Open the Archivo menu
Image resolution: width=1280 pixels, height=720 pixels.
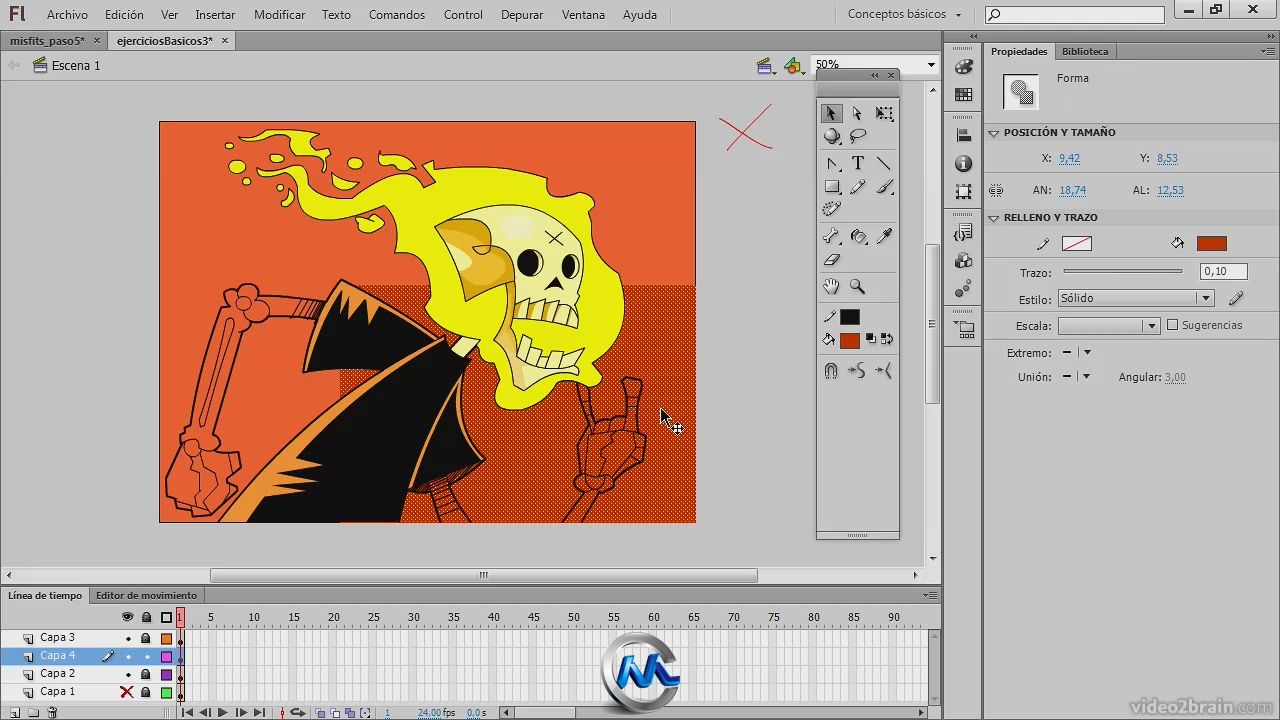[67, 15]
